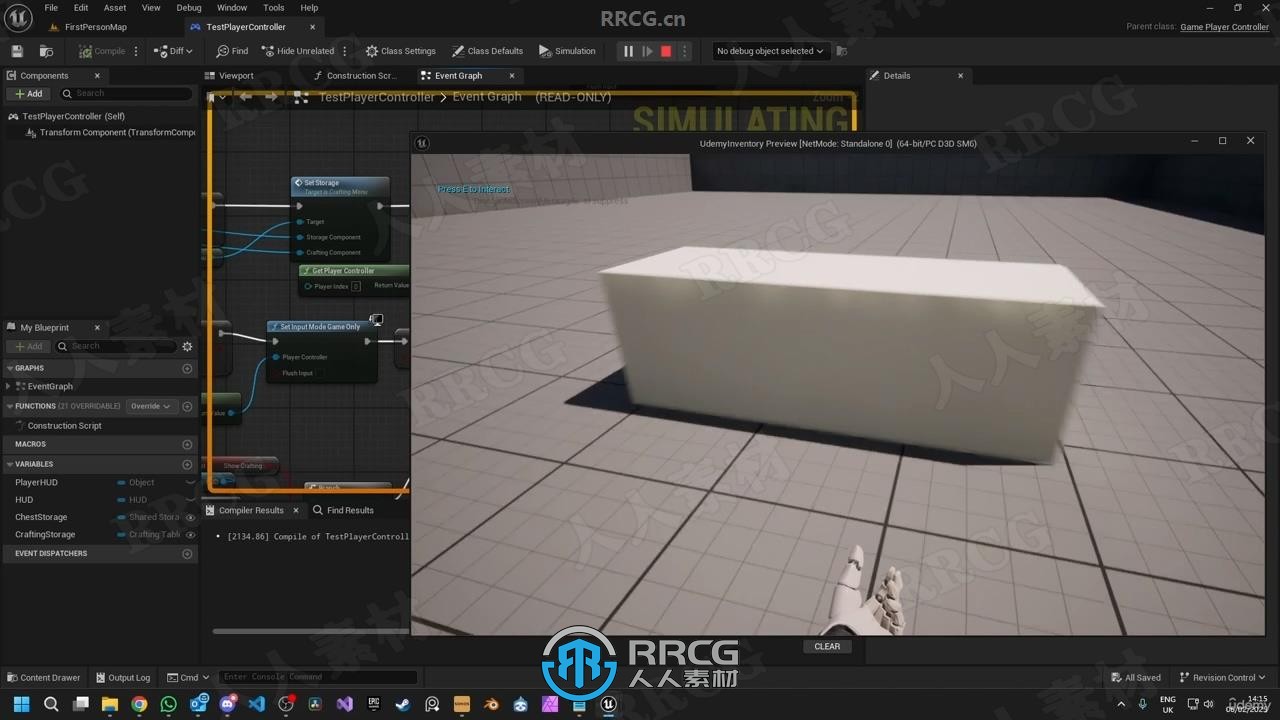Open the Compile options menu dots
The width and height of the screenshot is (1280, 720).
136,51
